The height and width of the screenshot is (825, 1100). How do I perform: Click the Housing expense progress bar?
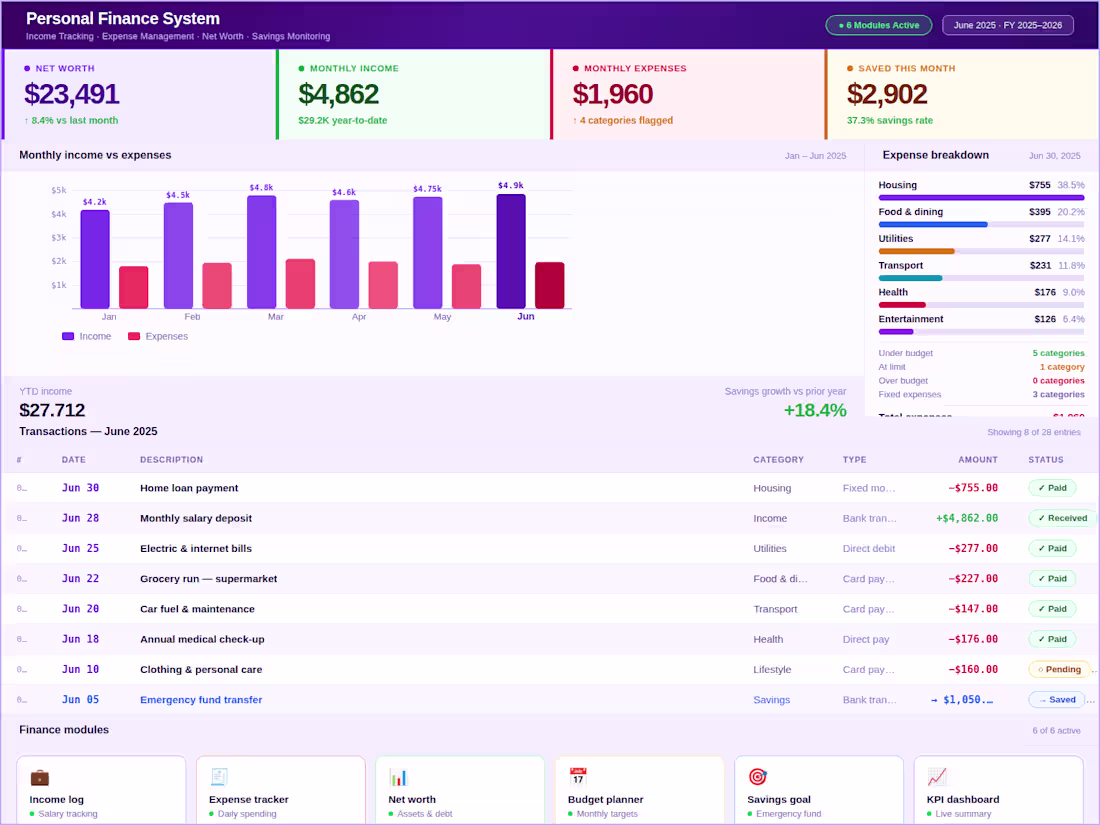[981, 198]
